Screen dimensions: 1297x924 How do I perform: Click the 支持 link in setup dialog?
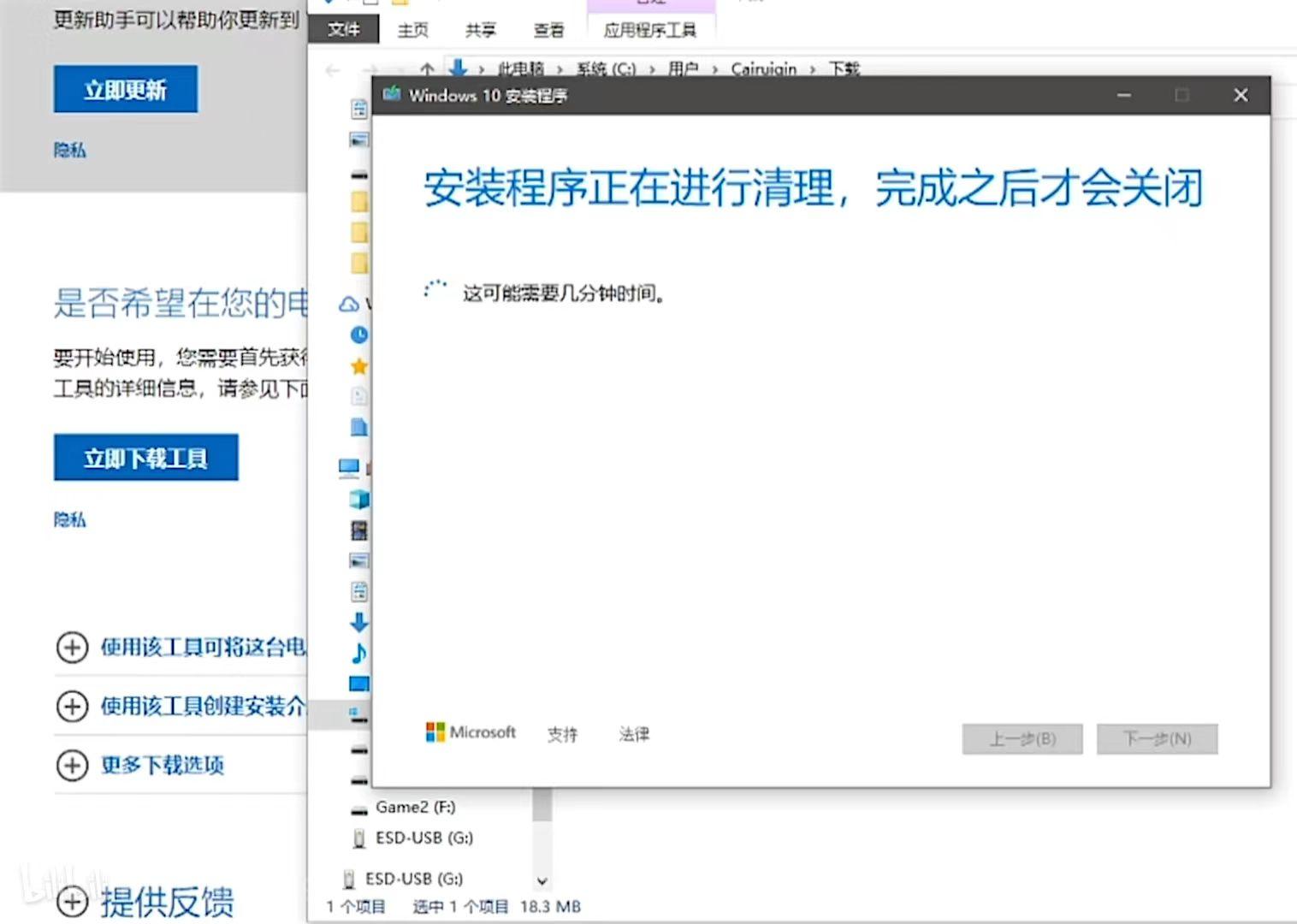(x=562, y=734)
